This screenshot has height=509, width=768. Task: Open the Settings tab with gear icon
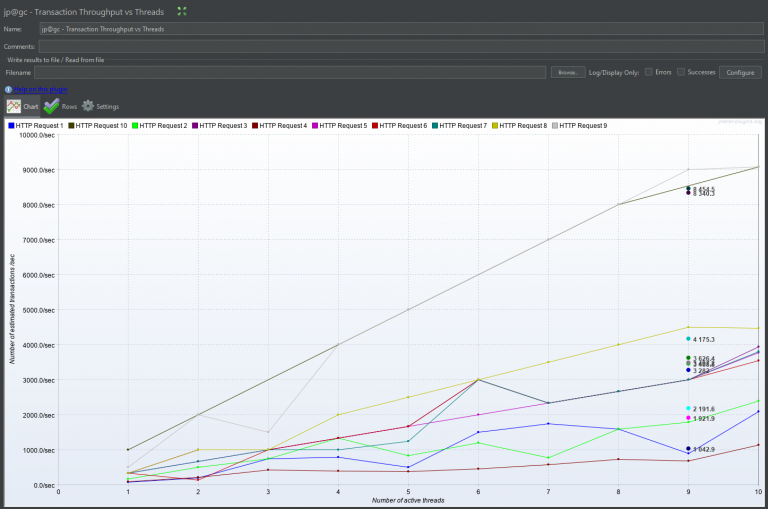tap(100, 106)
